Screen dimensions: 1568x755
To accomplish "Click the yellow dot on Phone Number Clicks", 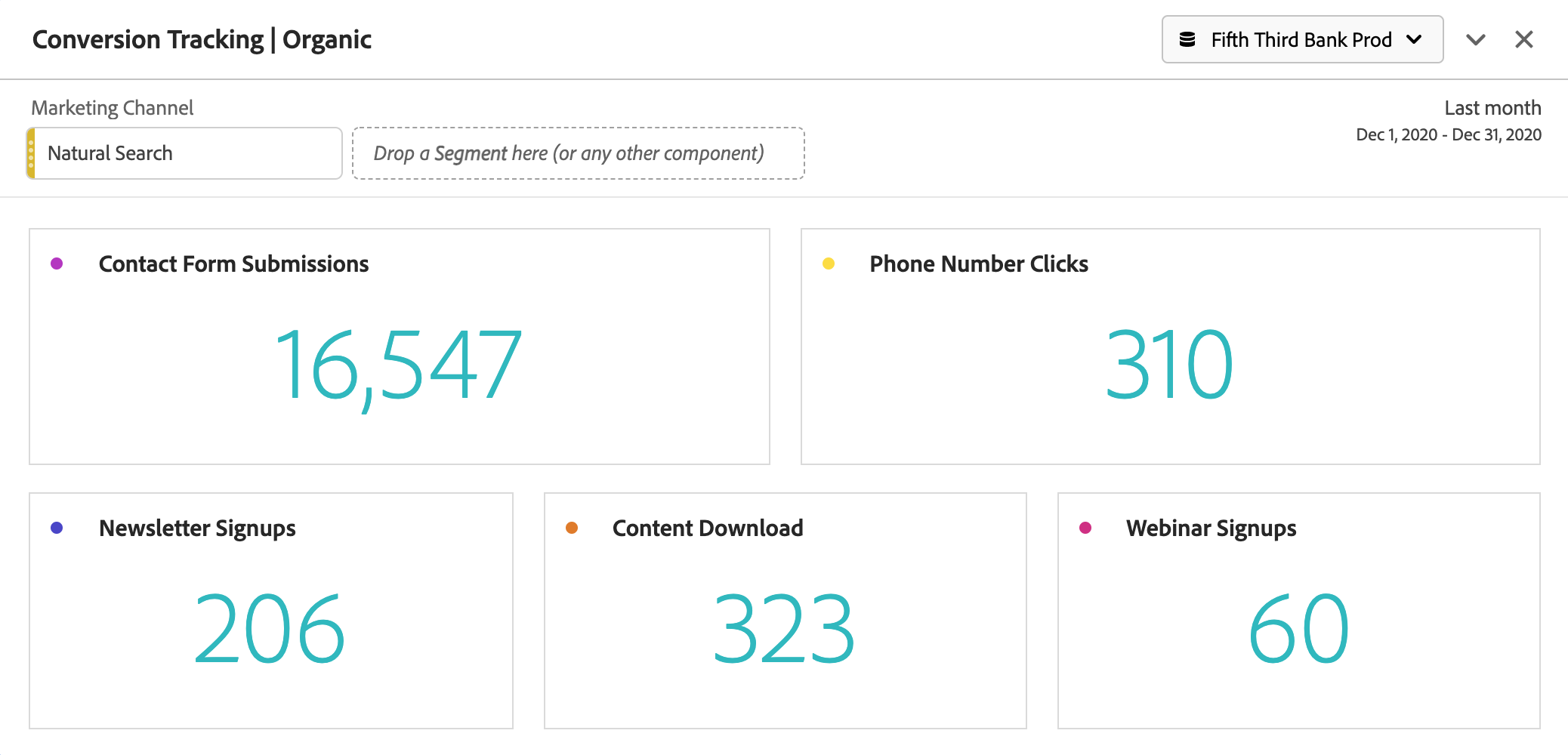I will 829,263.
